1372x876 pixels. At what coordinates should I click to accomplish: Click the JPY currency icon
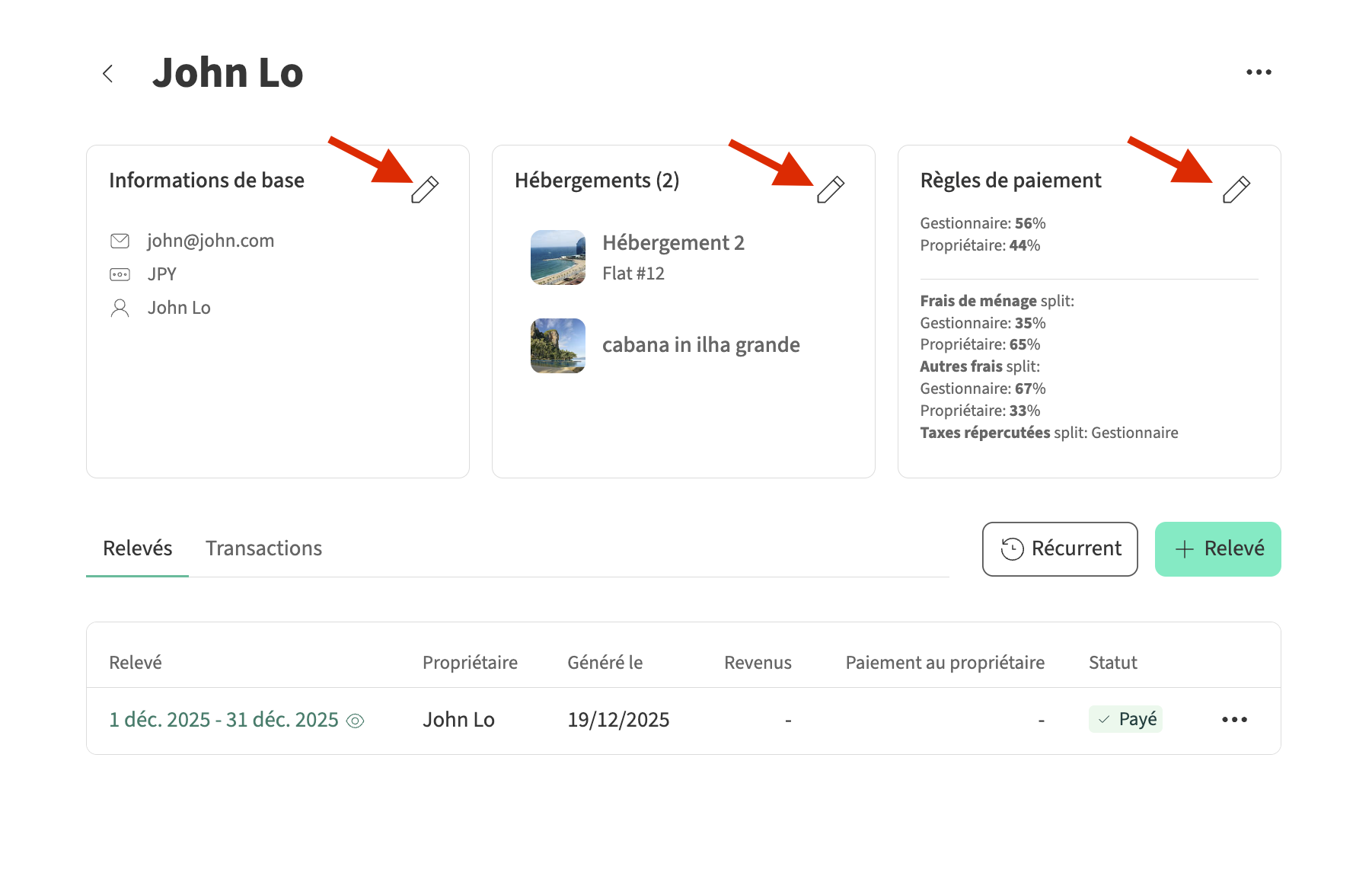[x=120, y=274]
